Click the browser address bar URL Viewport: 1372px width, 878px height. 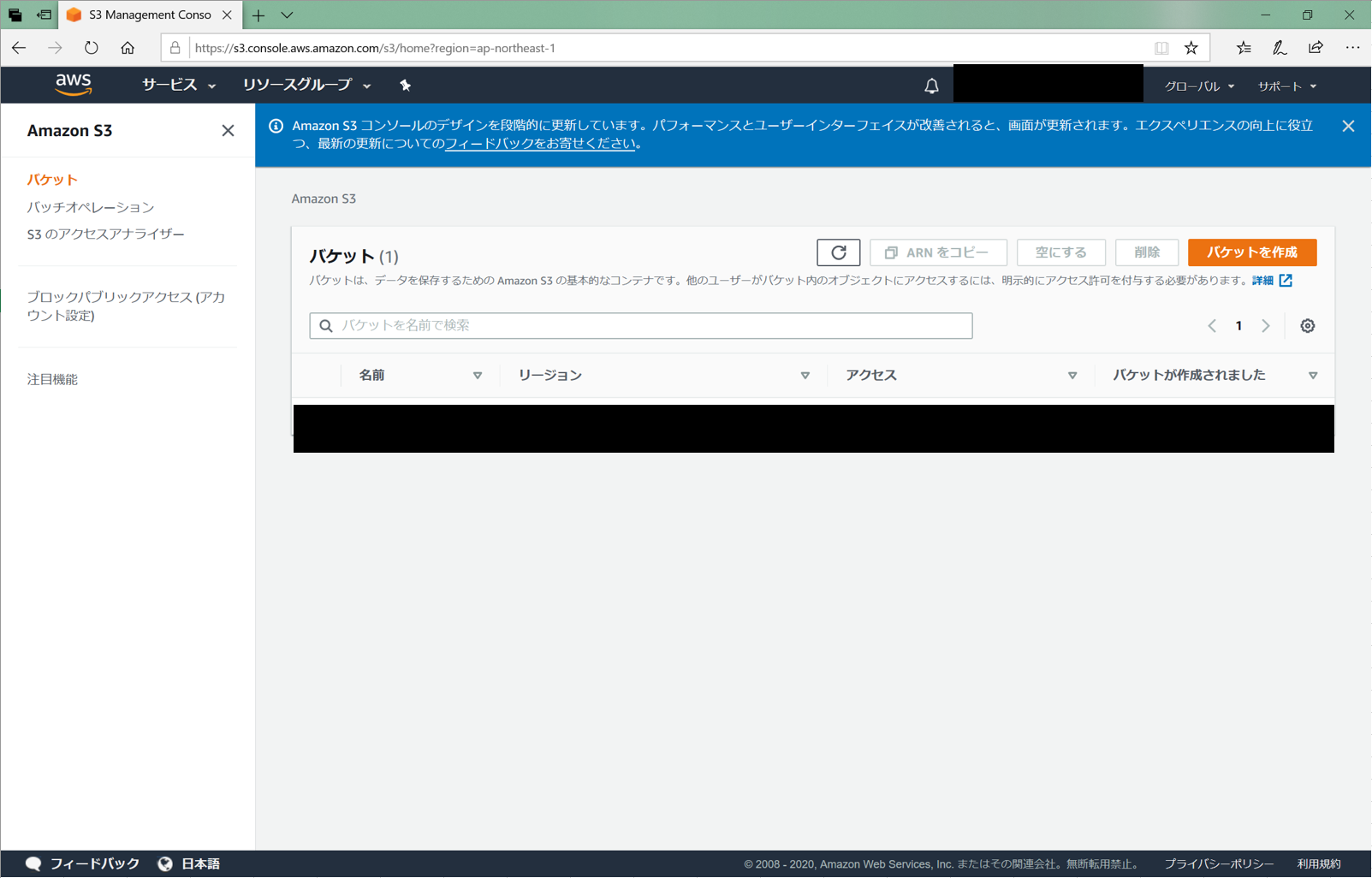375,48
